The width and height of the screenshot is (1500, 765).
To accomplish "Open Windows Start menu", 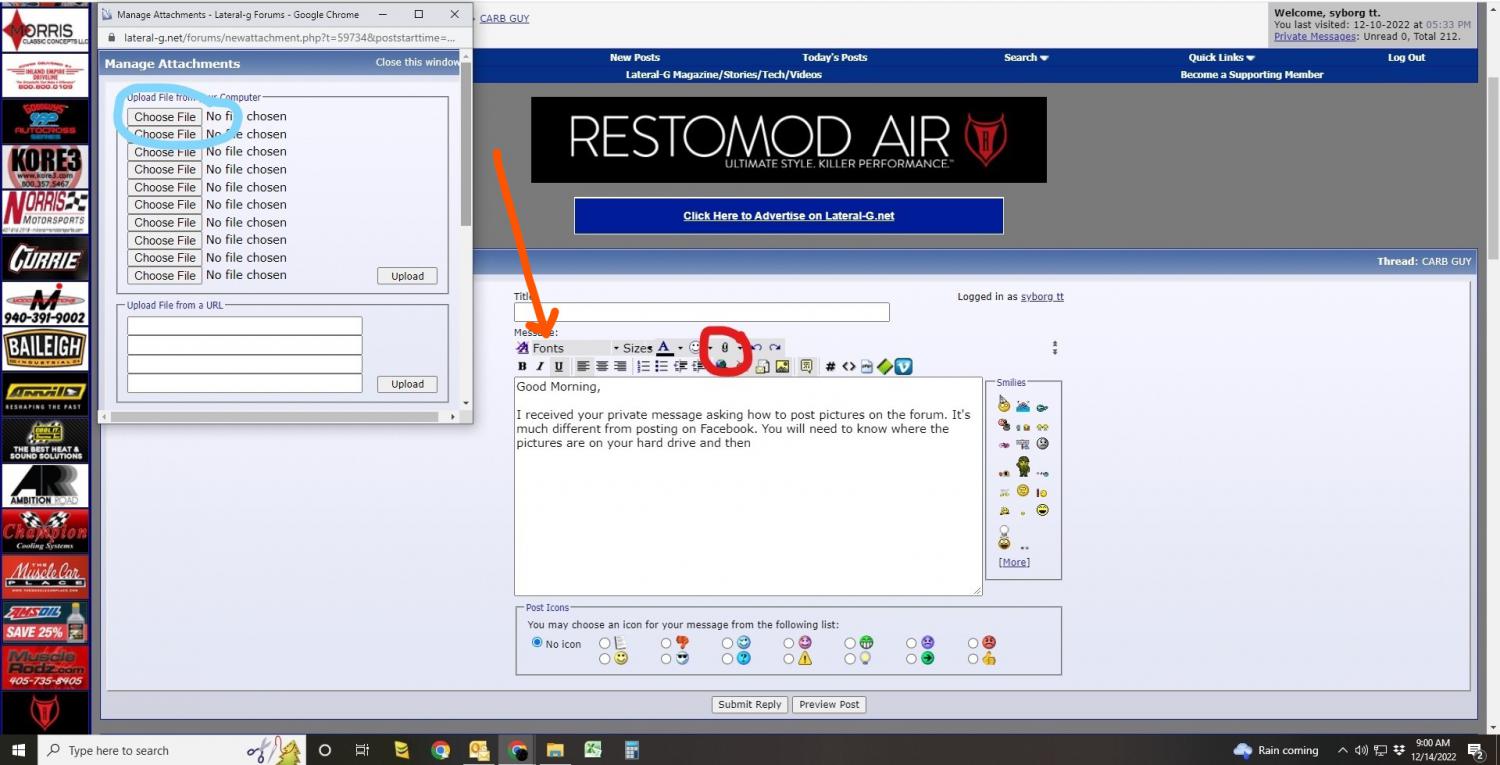I will click(x=18, y=750).
